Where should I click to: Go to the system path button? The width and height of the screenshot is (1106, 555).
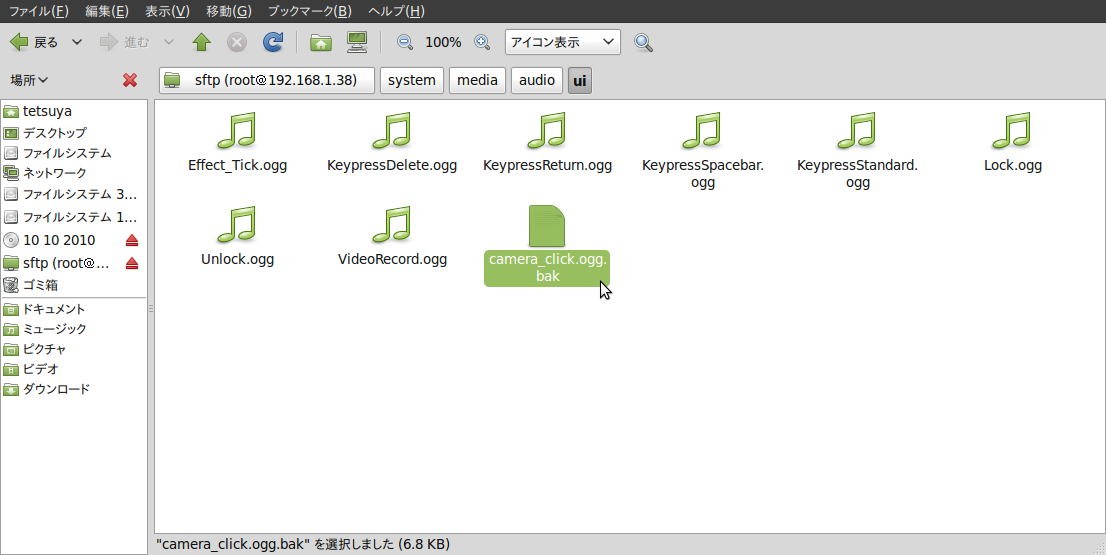412,80
